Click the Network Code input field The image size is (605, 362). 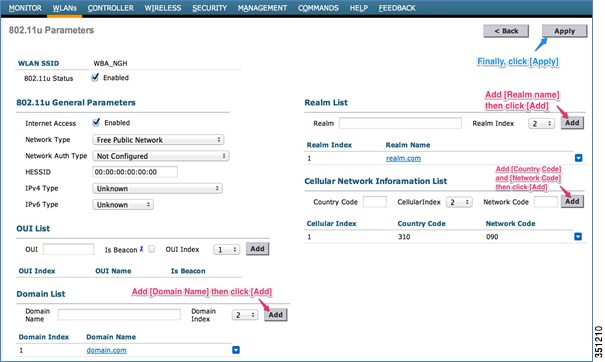point(546,202)
